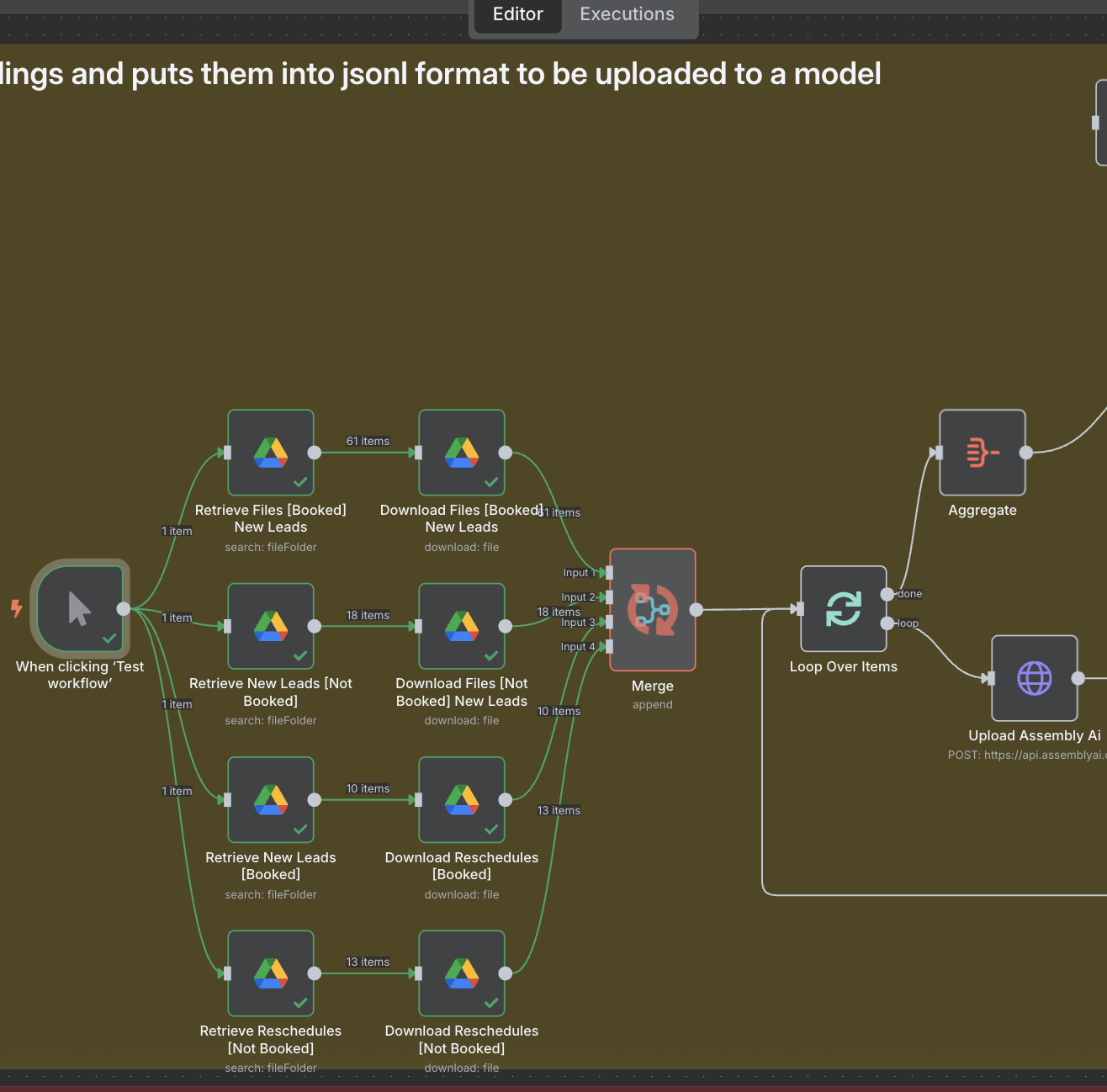Click the 'Loop Over Items' node label

(x=844, y=666)
